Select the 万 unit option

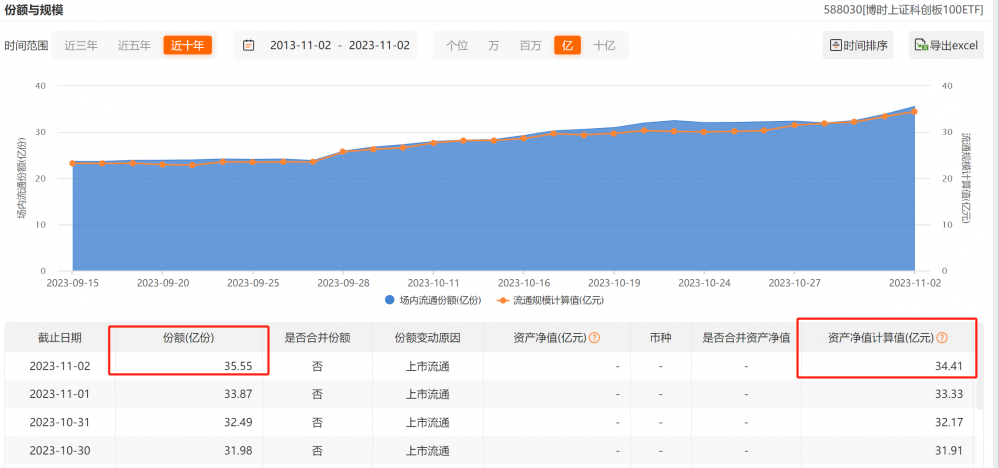[x=494, y=45]
